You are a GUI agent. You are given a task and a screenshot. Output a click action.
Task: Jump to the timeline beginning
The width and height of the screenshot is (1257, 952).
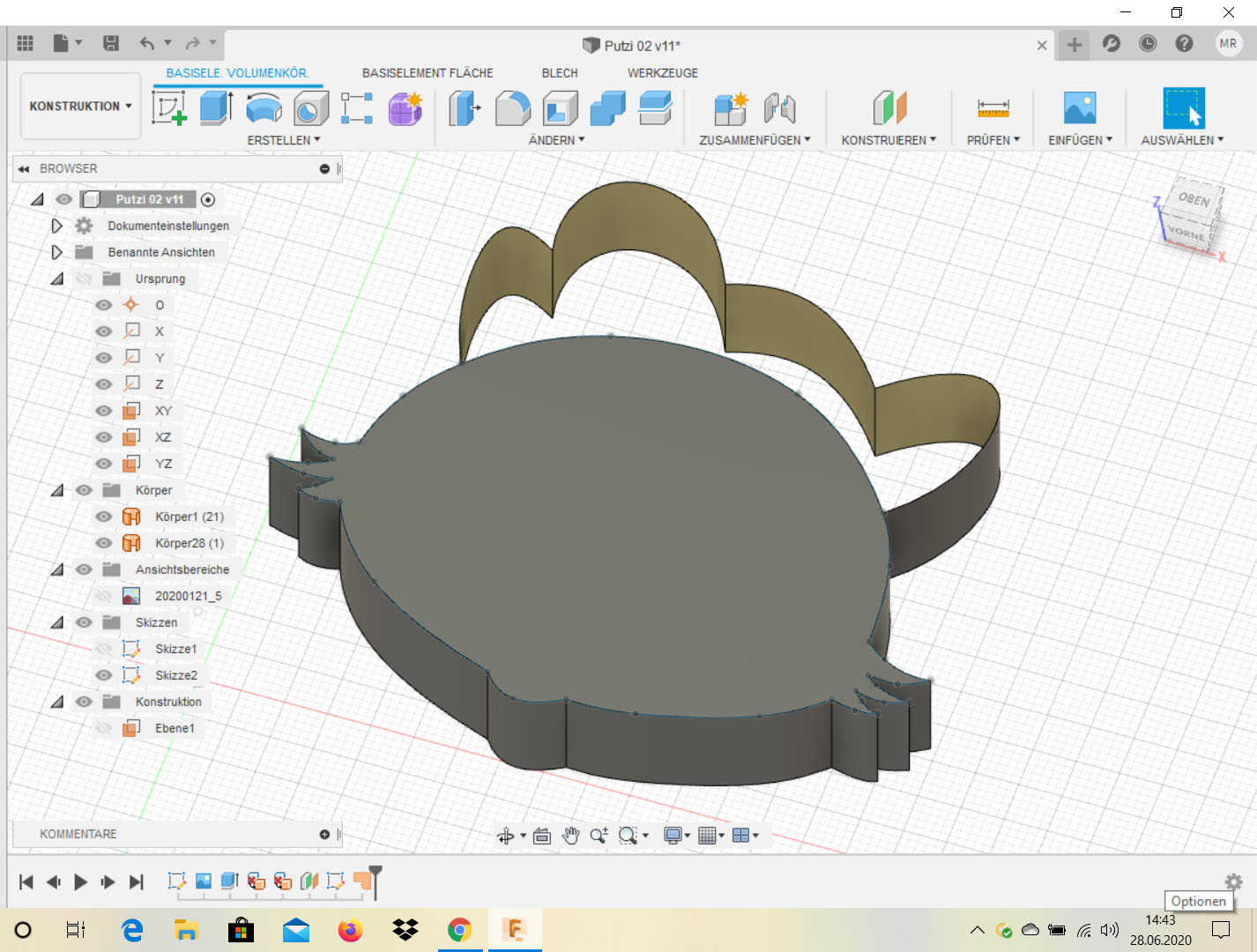pyautogui.click(x=26, y=881)
